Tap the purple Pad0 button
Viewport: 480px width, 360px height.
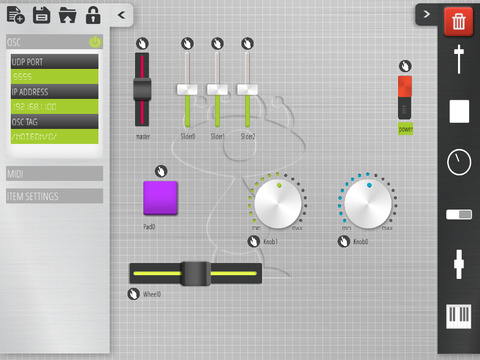point(160,198)
